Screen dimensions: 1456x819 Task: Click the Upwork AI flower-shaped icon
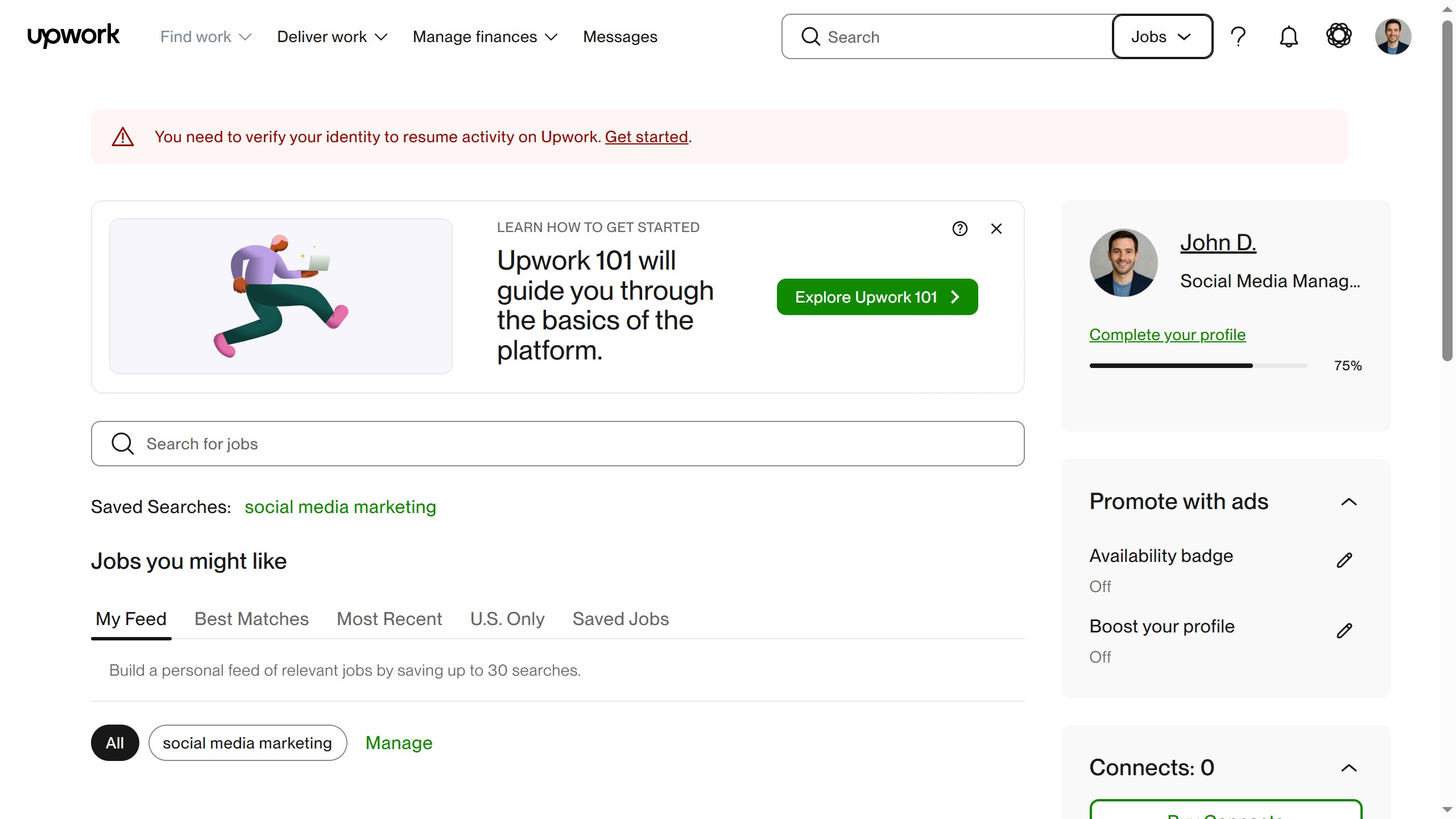click(x=1339, y=36)
